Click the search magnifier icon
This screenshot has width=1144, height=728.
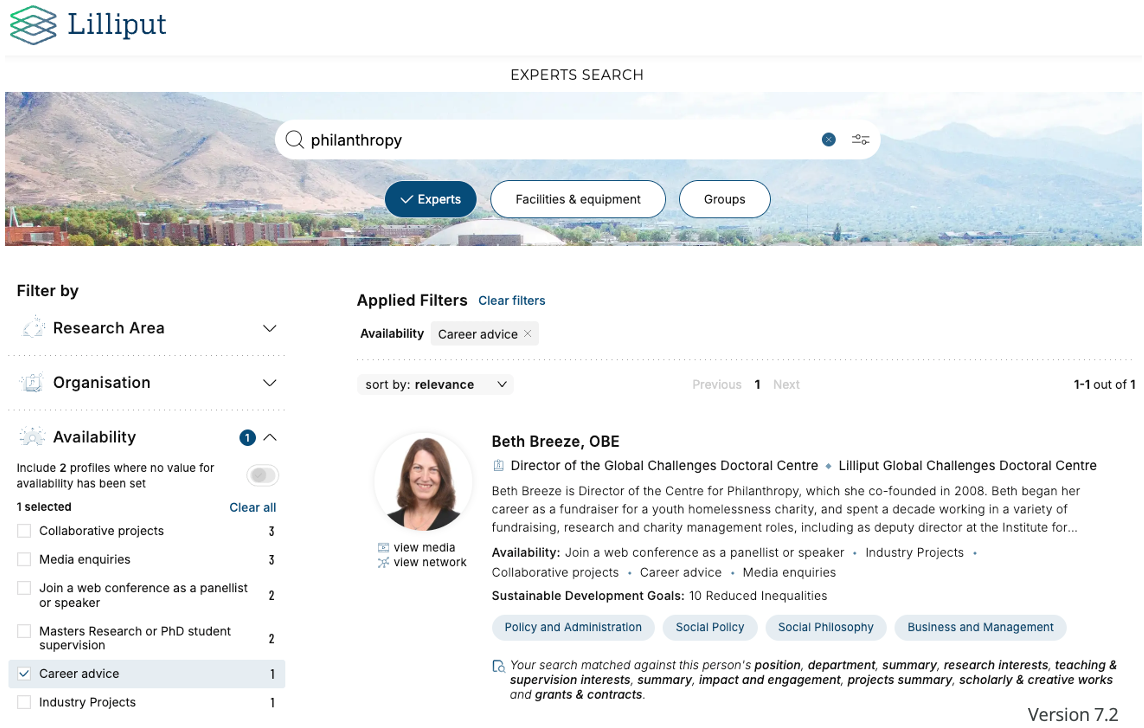tap(294, 140)
